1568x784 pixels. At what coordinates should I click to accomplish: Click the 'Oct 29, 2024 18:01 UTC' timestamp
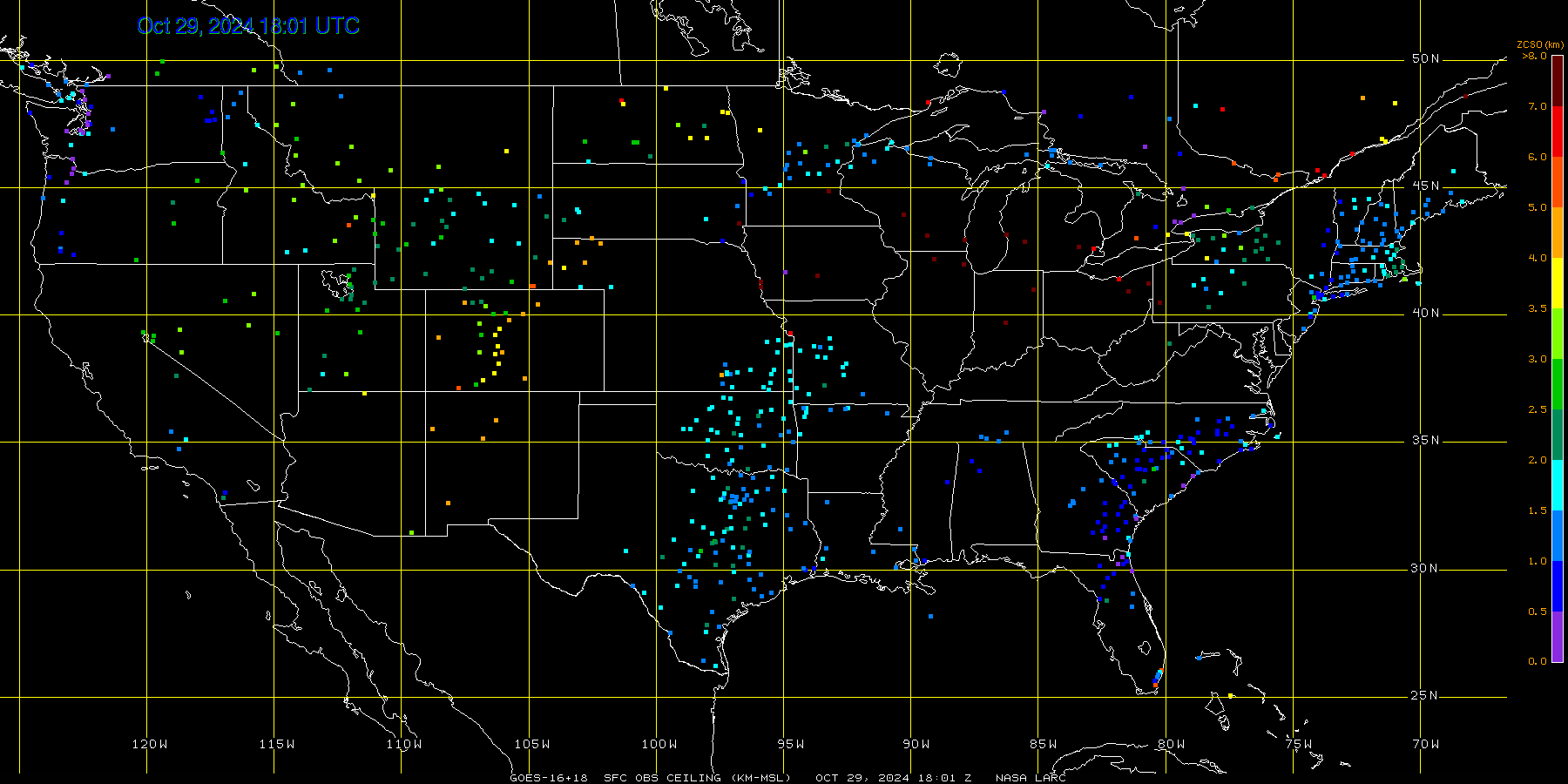tap(248, 26)
